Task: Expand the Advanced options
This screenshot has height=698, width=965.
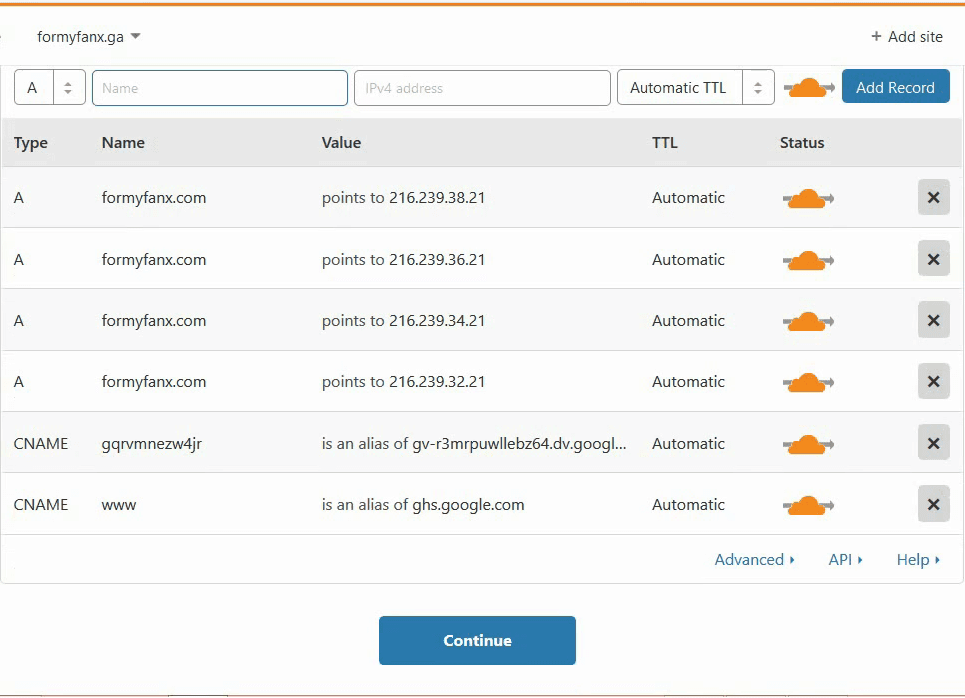Action: tap(754, 560)
